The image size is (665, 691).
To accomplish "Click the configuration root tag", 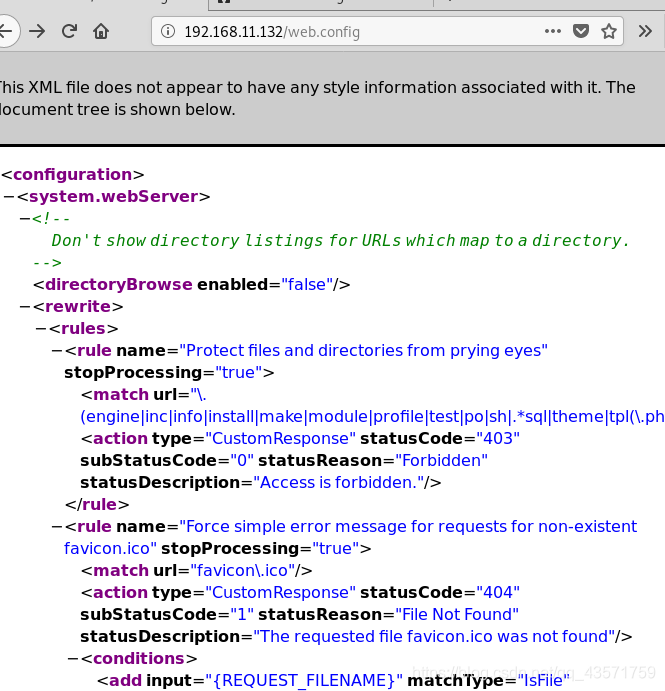I will click(x=73, y=175).
